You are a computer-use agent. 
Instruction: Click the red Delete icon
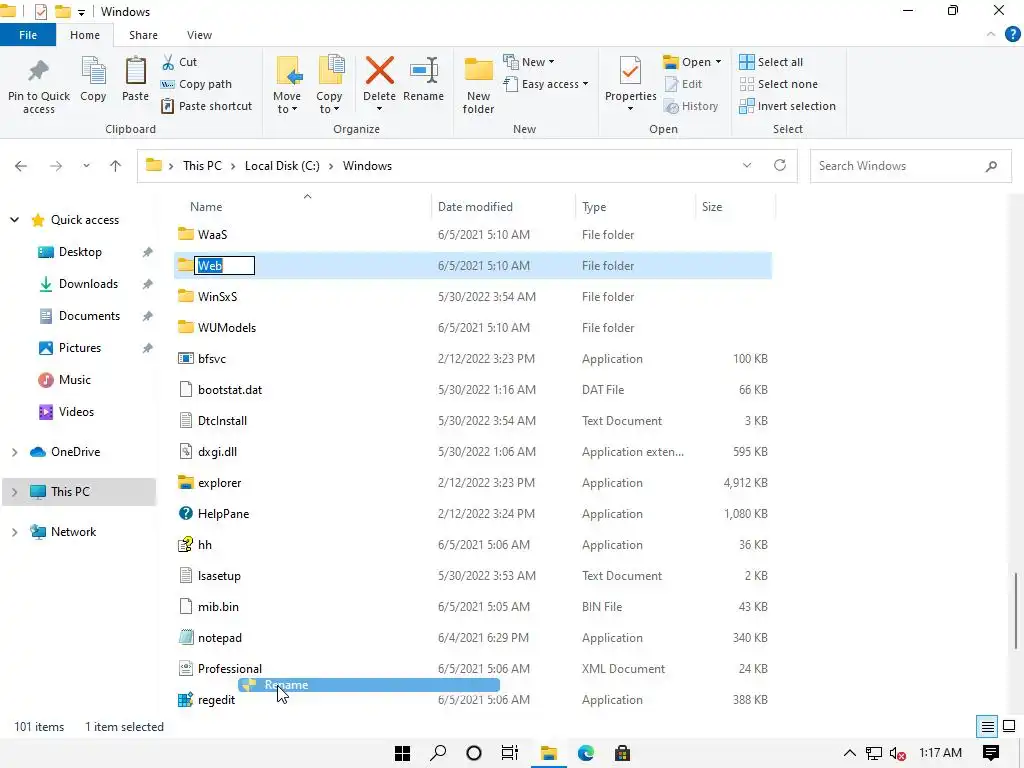point(379,71)
